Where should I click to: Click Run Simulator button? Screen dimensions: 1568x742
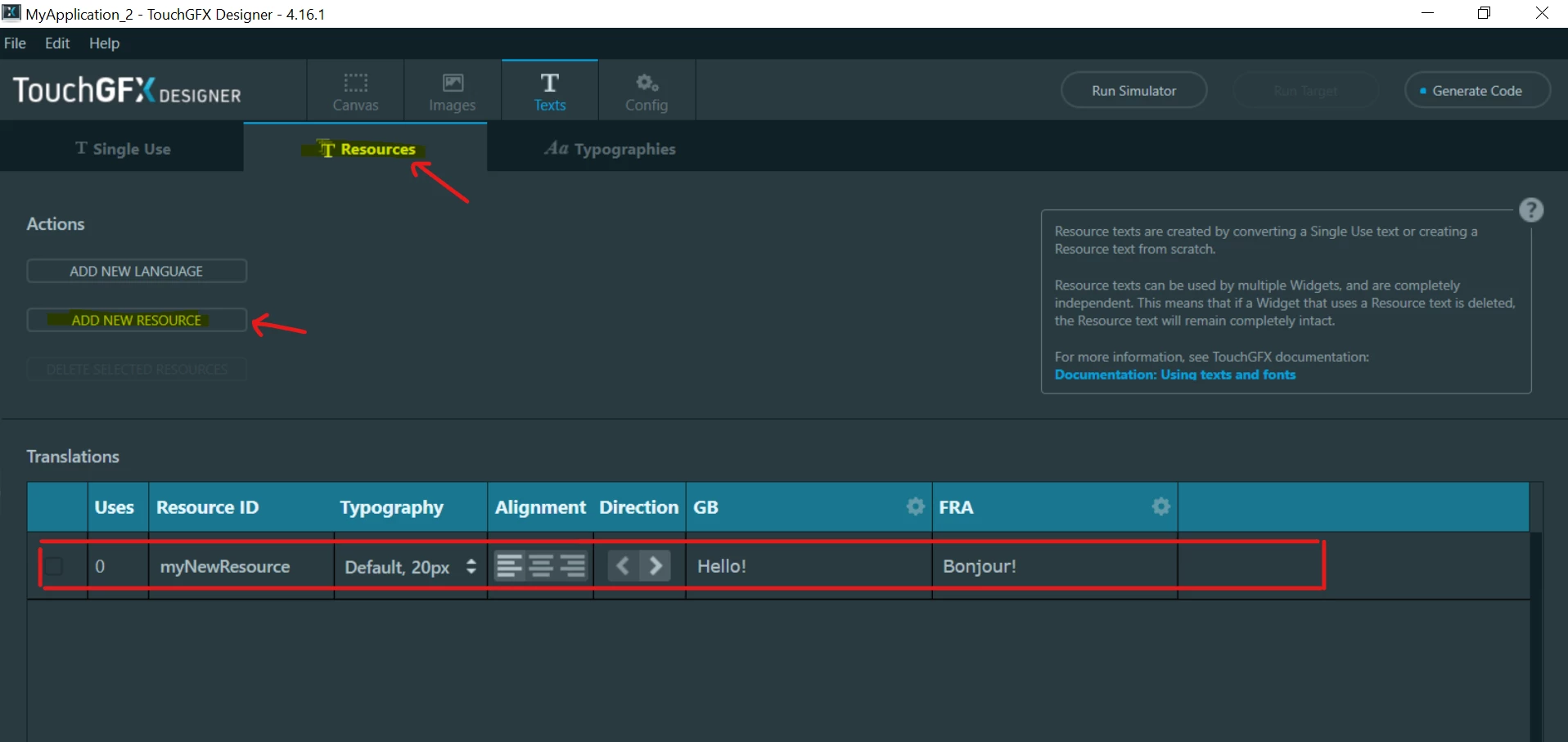[x=1133, y=90]
